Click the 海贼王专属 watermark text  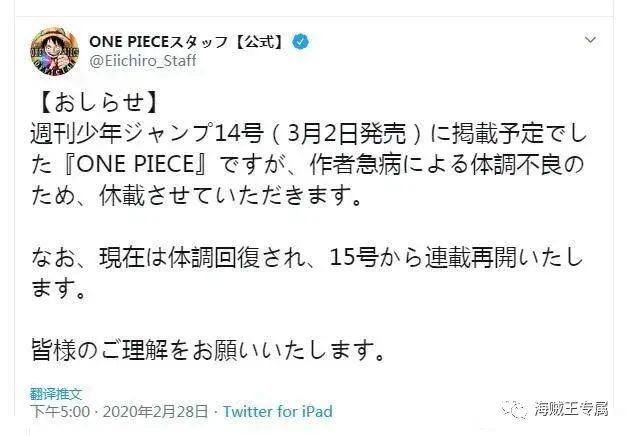574,409
